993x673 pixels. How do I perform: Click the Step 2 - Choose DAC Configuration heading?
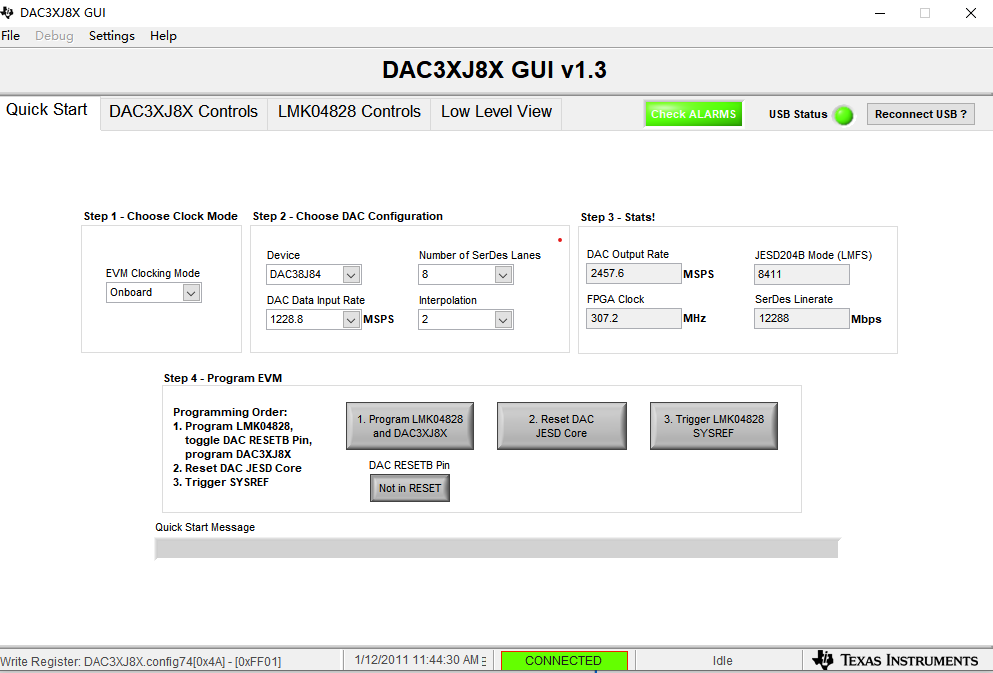click(348, 217)
